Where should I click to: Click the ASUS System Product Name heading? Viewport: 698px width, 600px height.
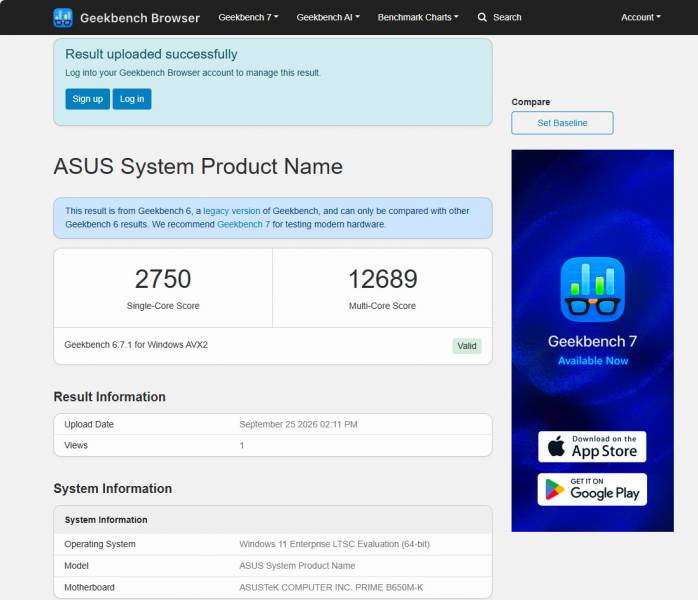tap(198, 166)
